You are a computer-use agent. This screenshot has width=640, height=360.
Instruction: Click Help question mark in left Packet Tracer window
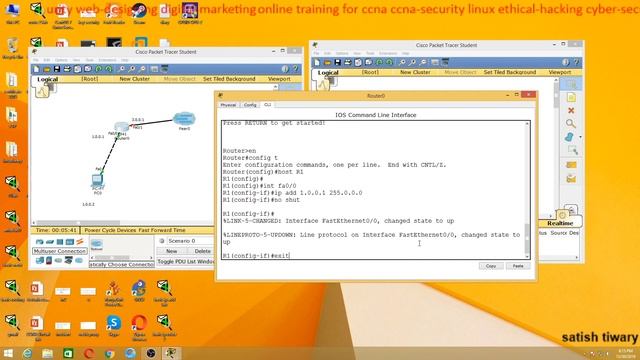coord(296,69)
